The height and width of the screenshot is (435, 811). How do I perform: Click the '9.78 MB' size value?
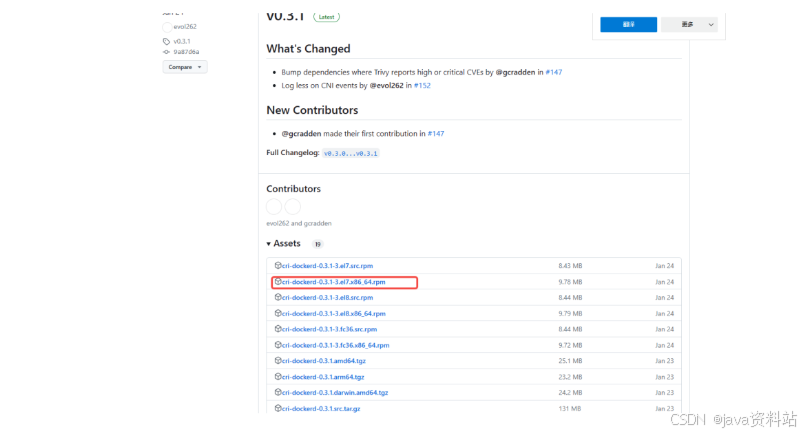click(570, 282)
